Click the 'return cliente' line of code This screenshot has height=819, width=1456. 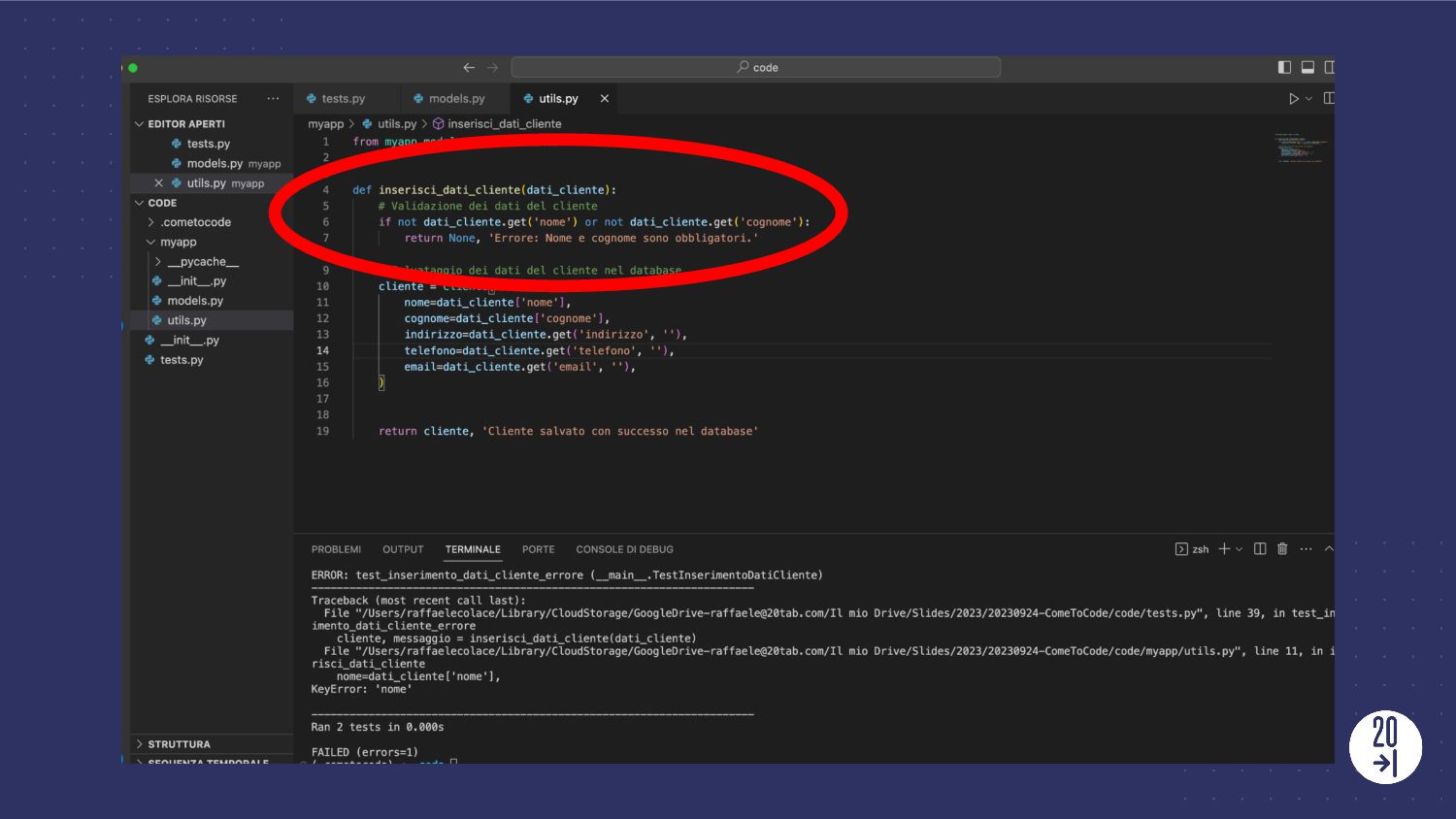(x=568, y=432)
